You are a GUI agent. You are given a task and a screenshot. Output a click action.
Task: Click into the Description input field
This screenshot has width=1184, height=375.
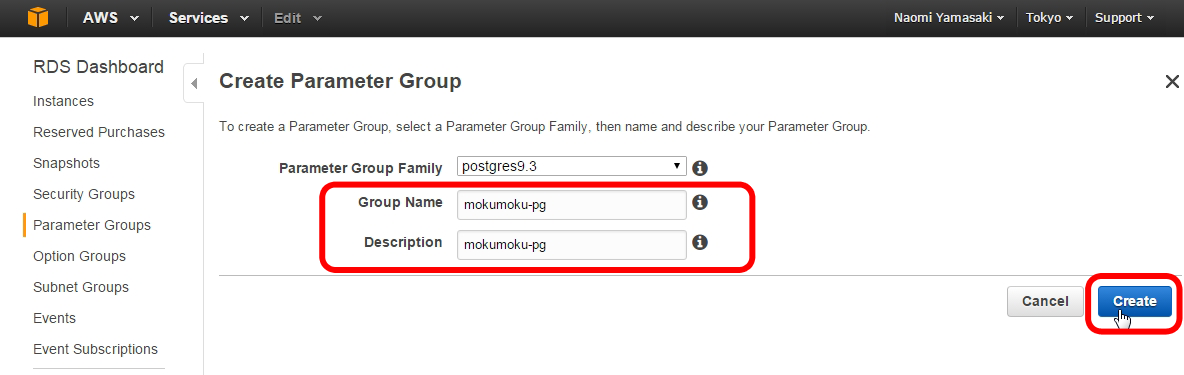pyautogui.click(x=572, y=244)
